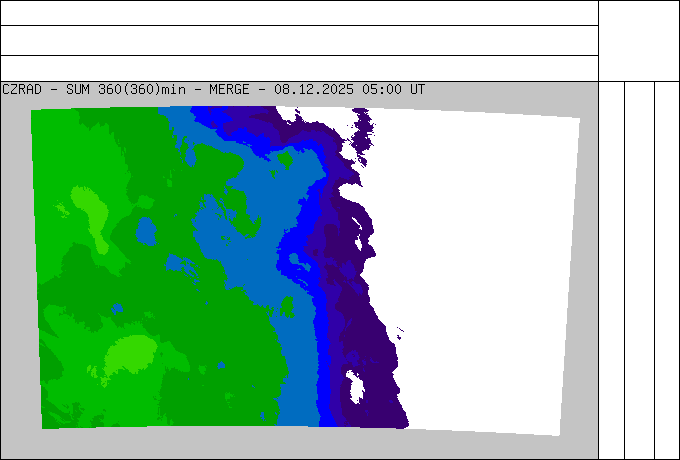Click the small blue patch inside the green area

(146, 232)
